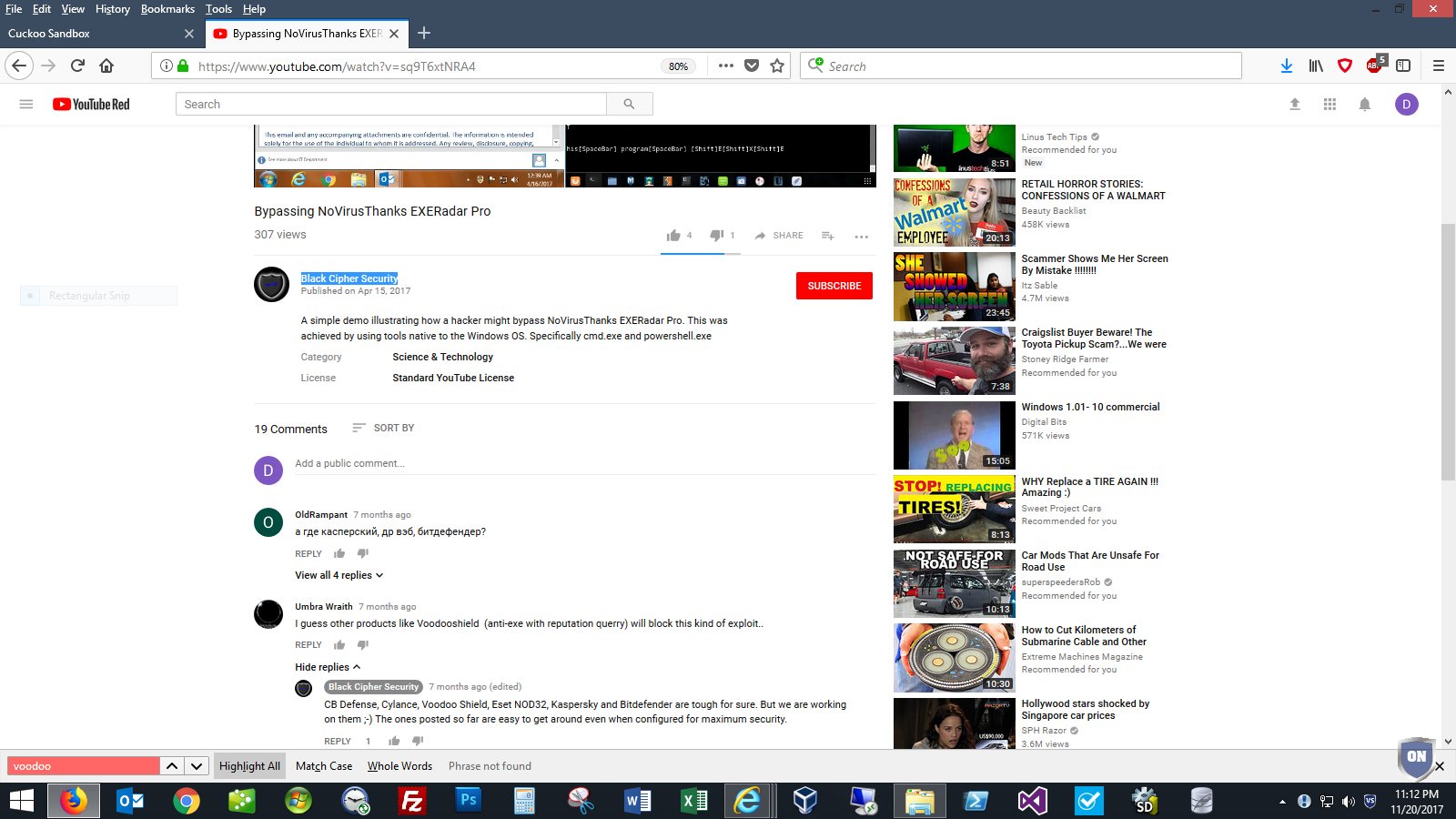Dislike OldRampant's comment

coord(363,553)
